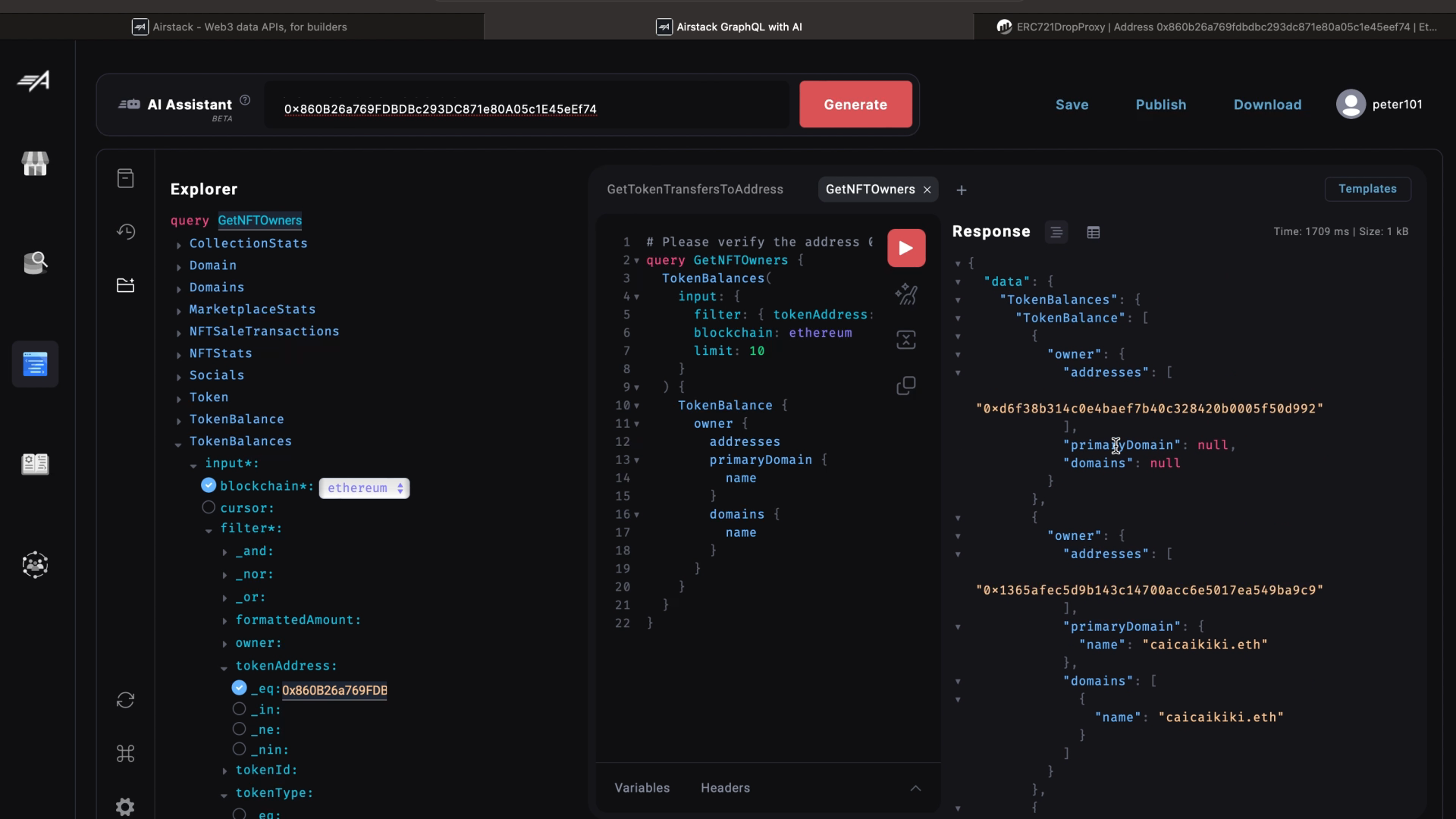Click the AI Assistant help question icon
The height and width of the screenshot is (819, 1456).
pyautogui.click(x=245, y=100)
